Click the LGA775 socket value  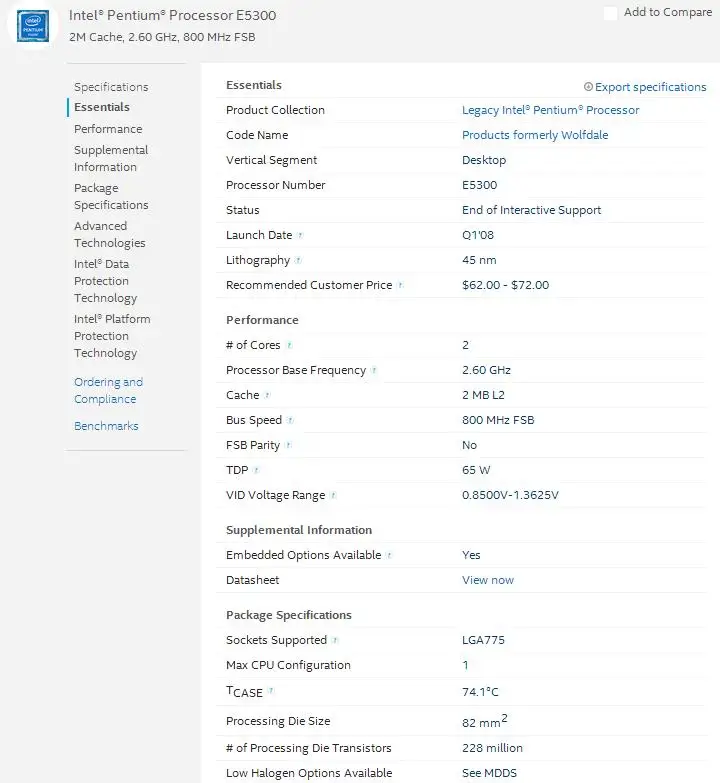pyautogui.click(x=483, y=640)
